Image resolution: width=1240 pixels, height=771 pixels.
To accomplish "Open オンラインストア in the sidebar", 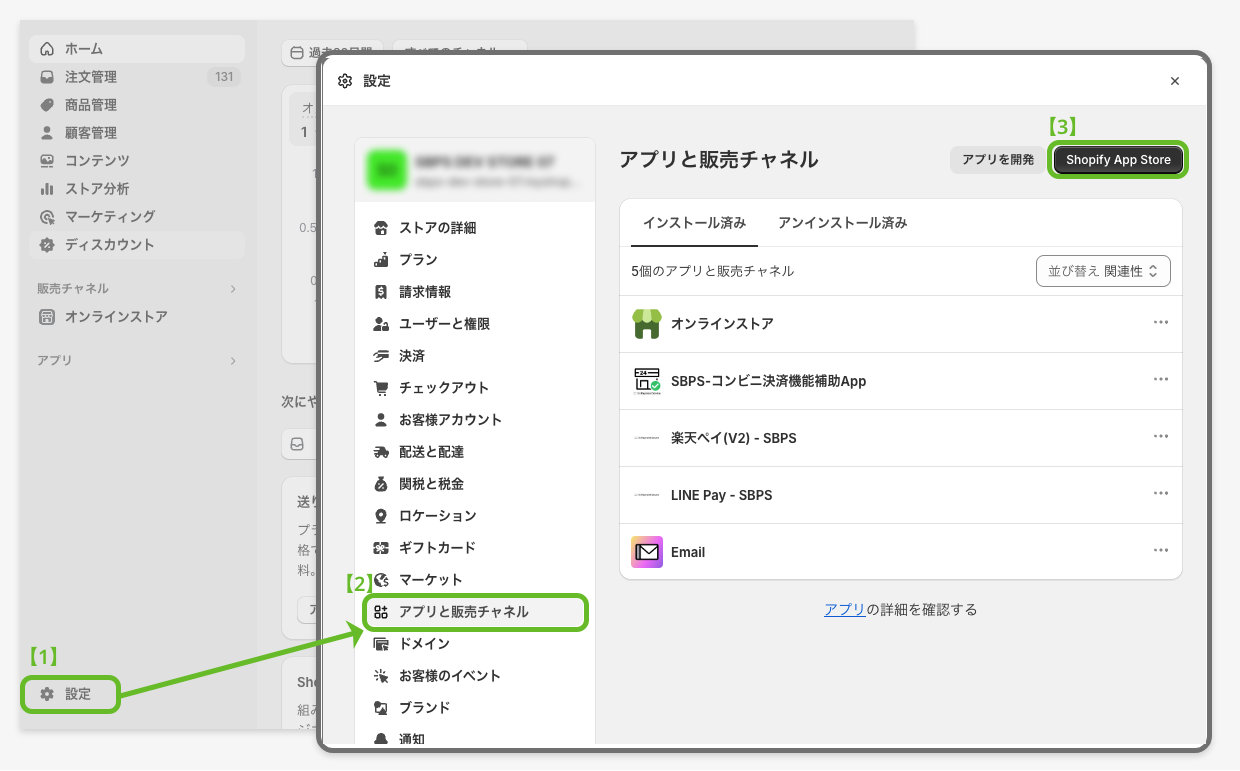I will [x=137, y=317].
